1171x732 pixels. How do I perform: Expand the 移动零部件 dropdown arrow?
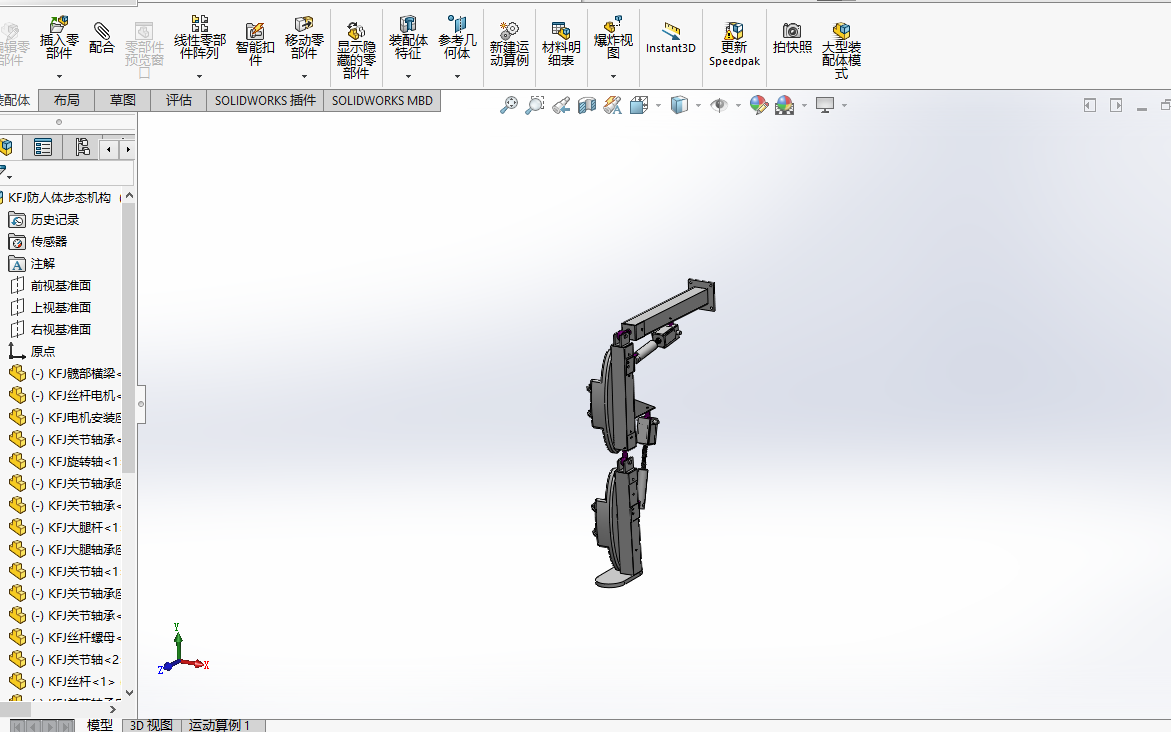tap(304, 76)
